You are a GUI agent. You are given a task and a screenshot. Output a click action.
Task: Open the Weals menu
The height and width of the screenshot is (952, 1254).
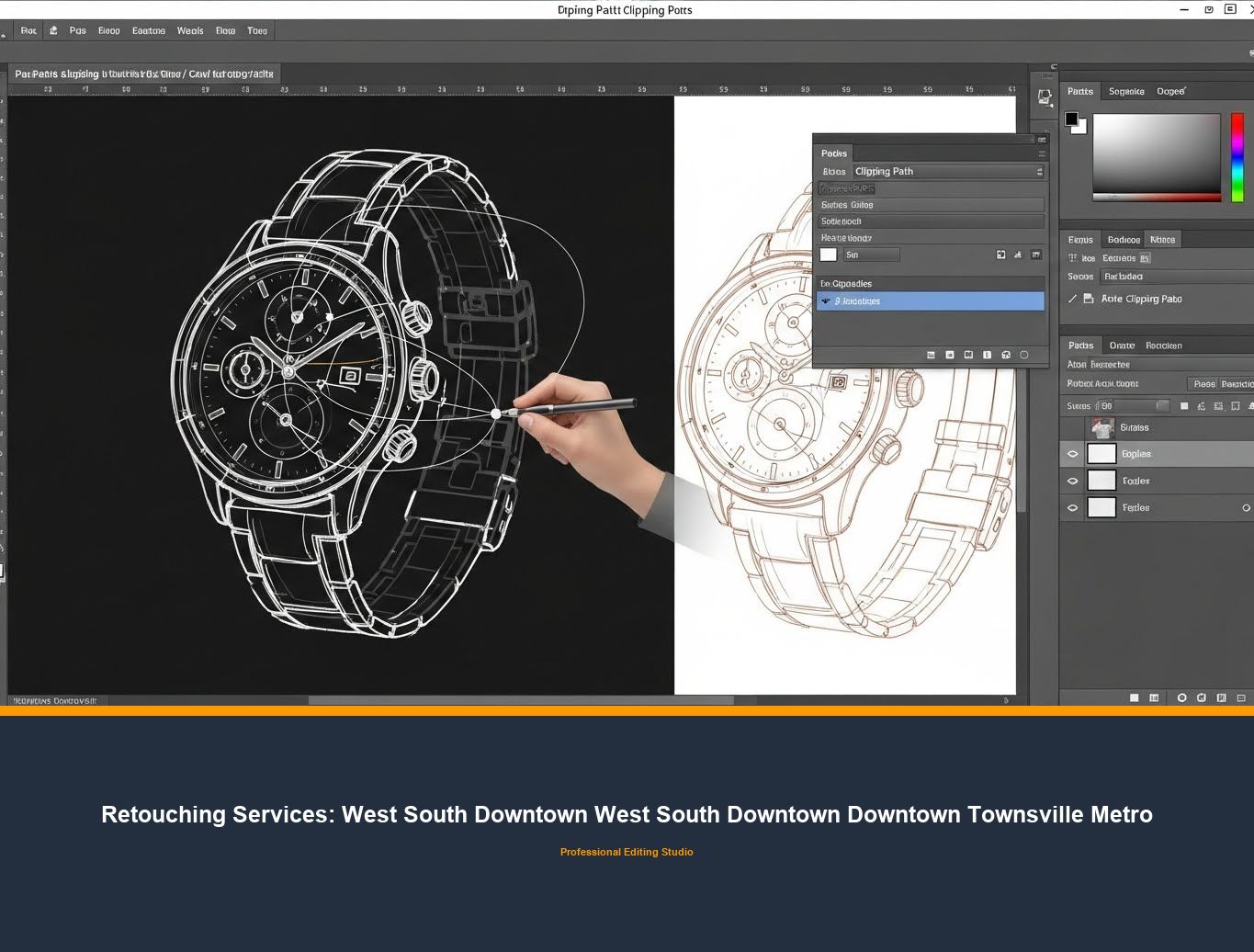point(190,30)
